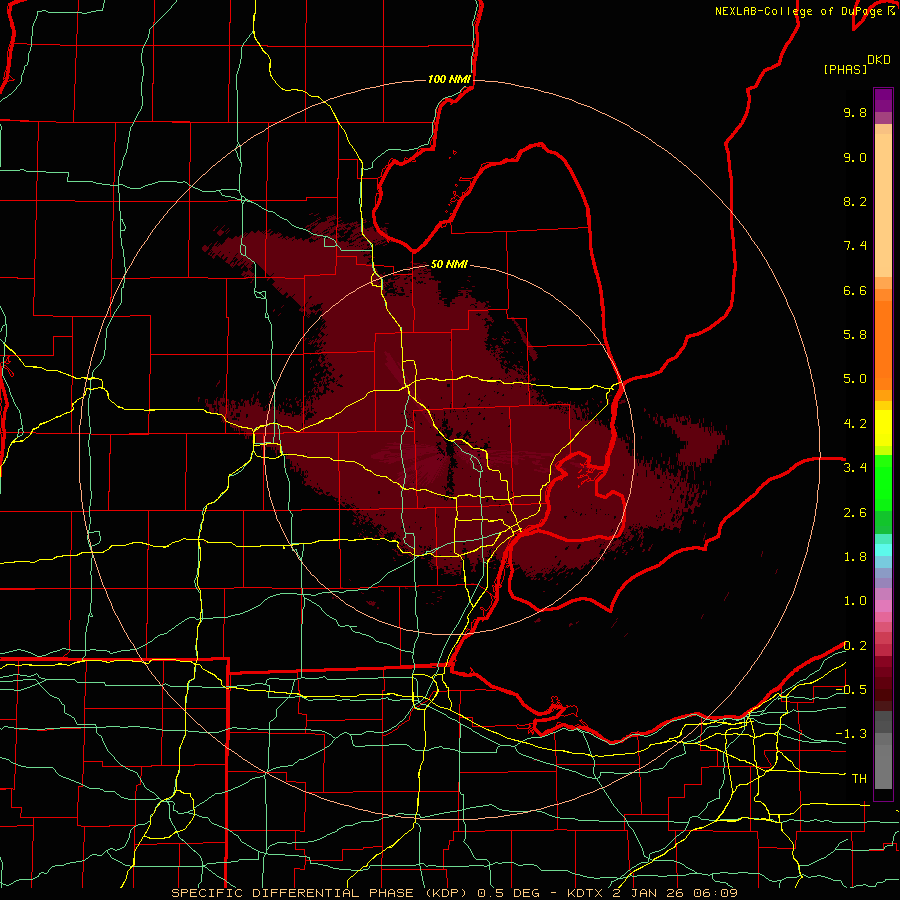
Task: Click the purple top segment of the color scale
Action: point(883,100)
